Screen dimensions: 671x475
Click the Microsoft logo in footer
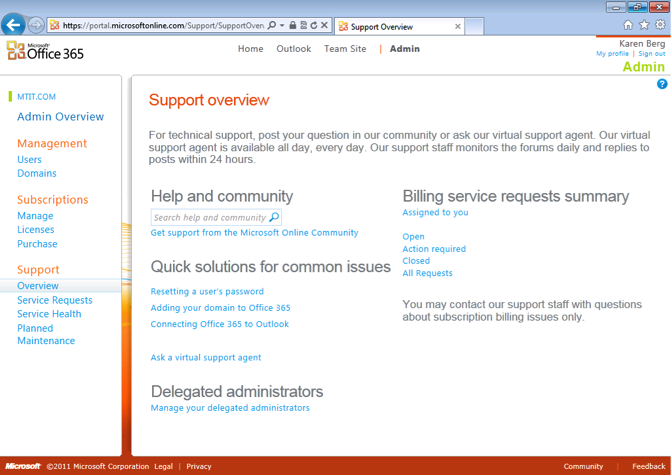23,466
